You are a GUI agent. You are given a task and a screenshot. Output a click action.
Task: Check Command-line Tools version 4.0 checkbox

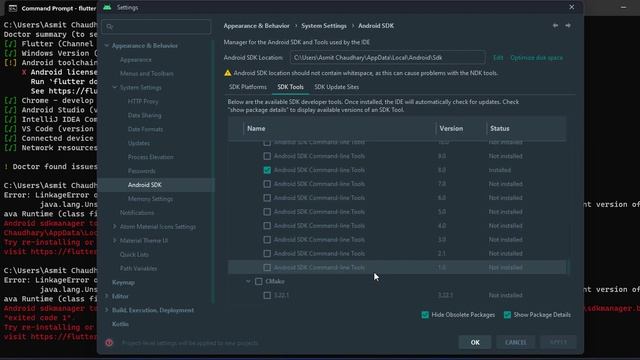click(x=267, y=226)
